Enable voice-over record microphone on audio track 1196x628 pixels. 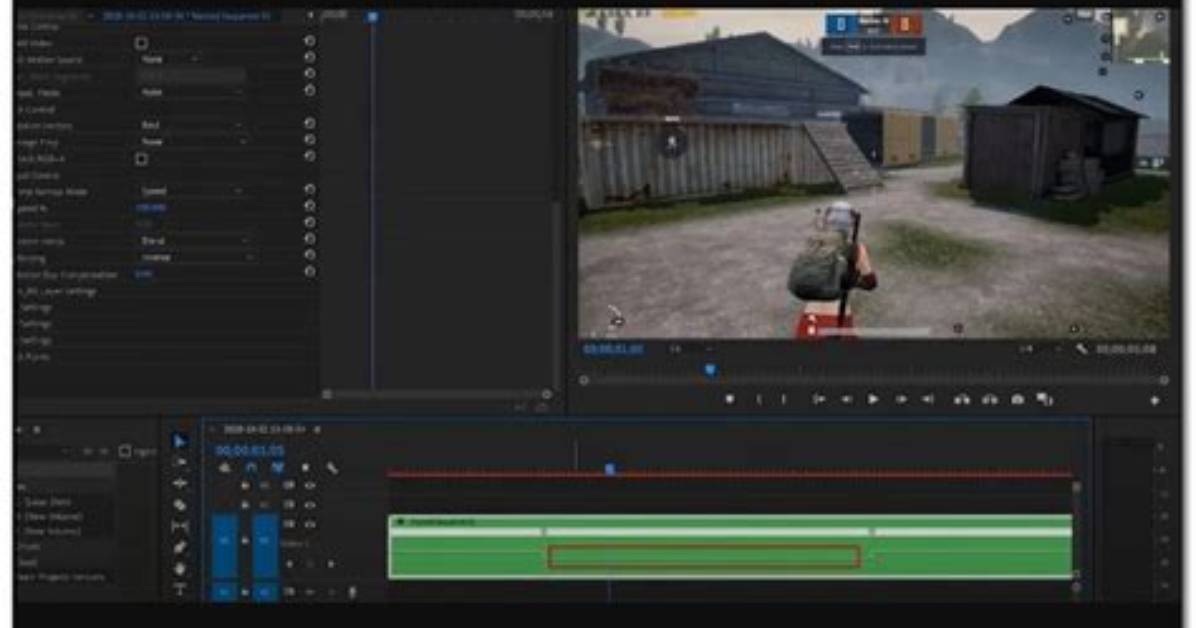352,591
